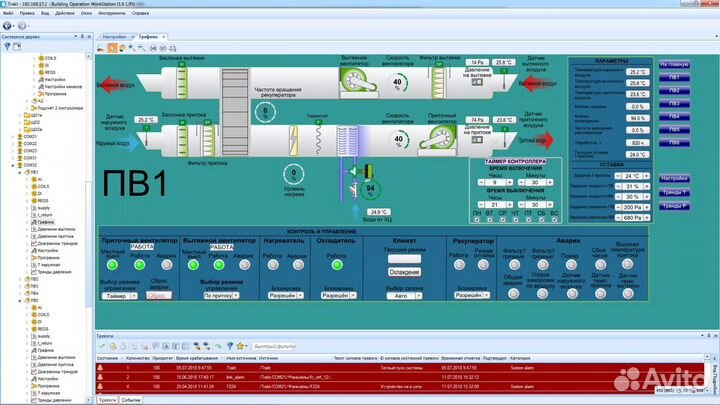Toggle the ВС weekday checkbox in timer
The height and width of the screenshot is (405, 720).
(x=556, y=219)
